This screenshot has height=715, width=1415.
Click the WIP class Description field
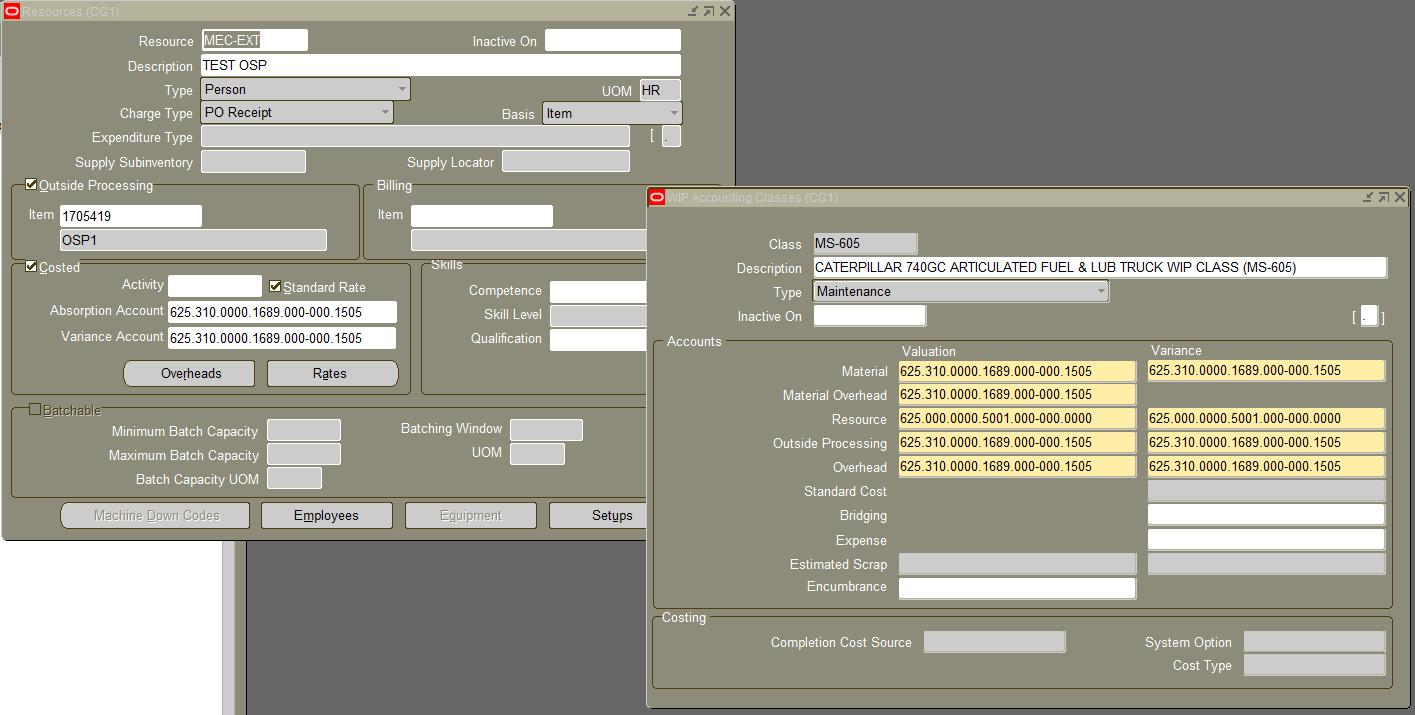point(1100,267)
